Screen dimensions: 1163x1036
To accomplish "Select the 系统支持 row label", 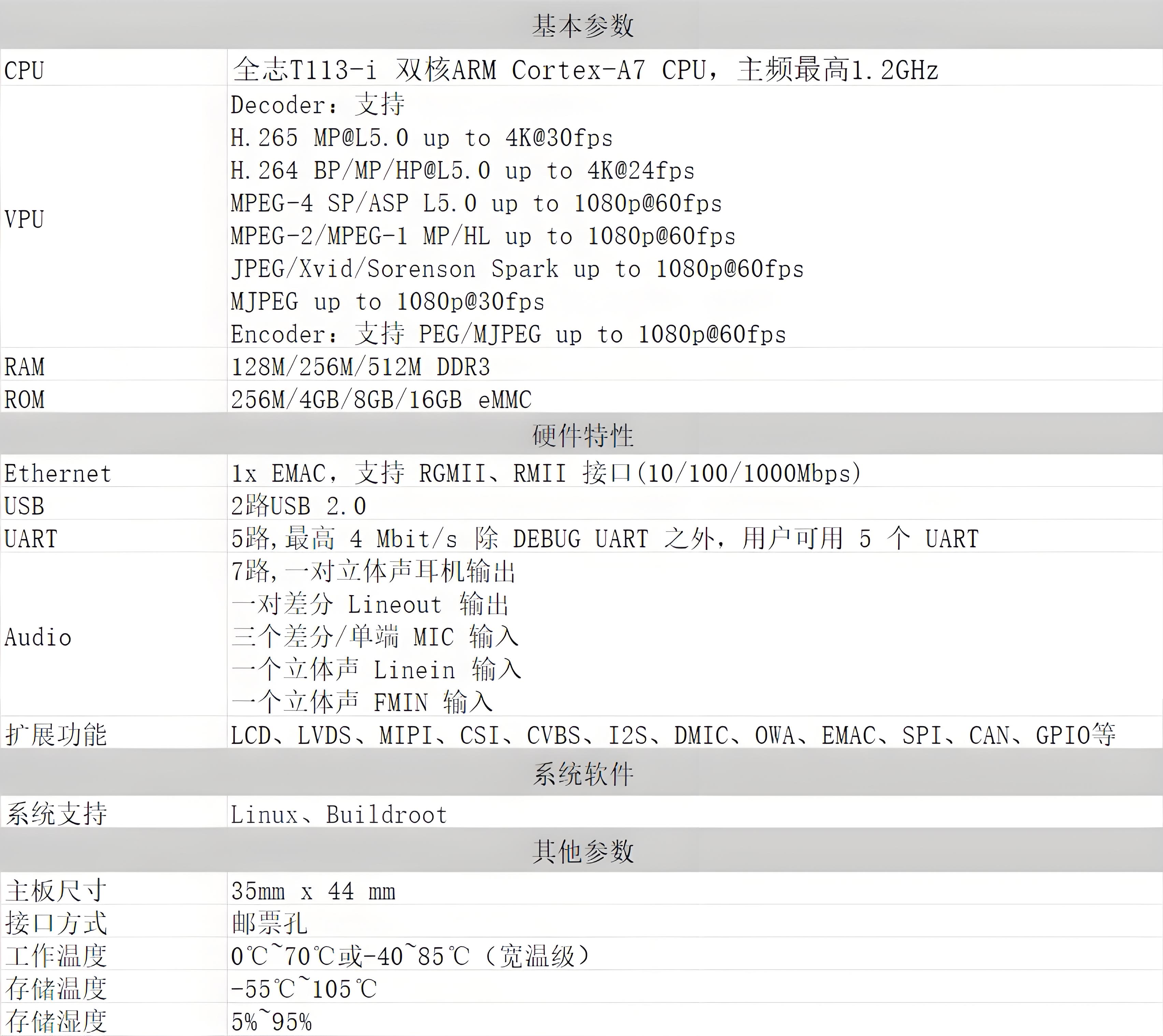I will 56,814.
